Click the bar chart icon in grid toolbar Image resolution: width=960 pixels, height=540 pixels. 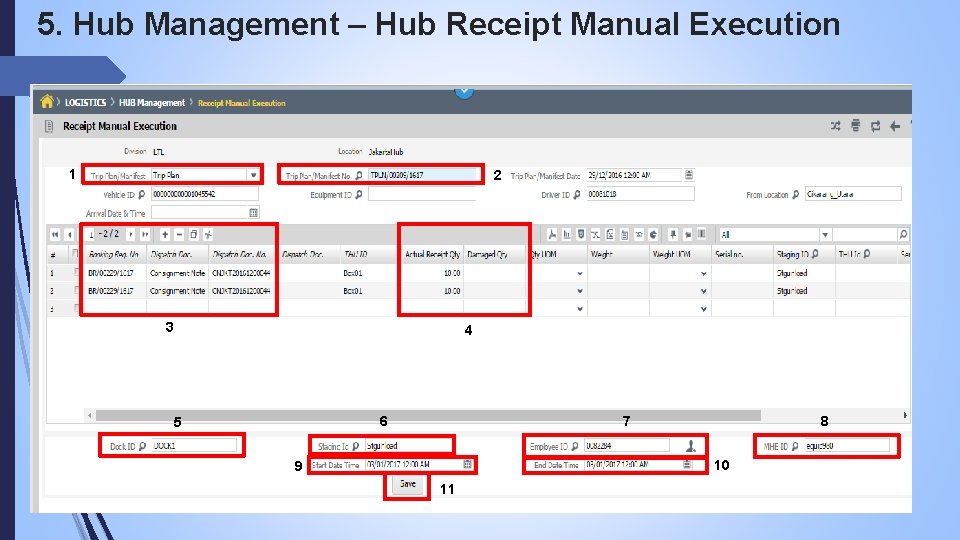567,234
